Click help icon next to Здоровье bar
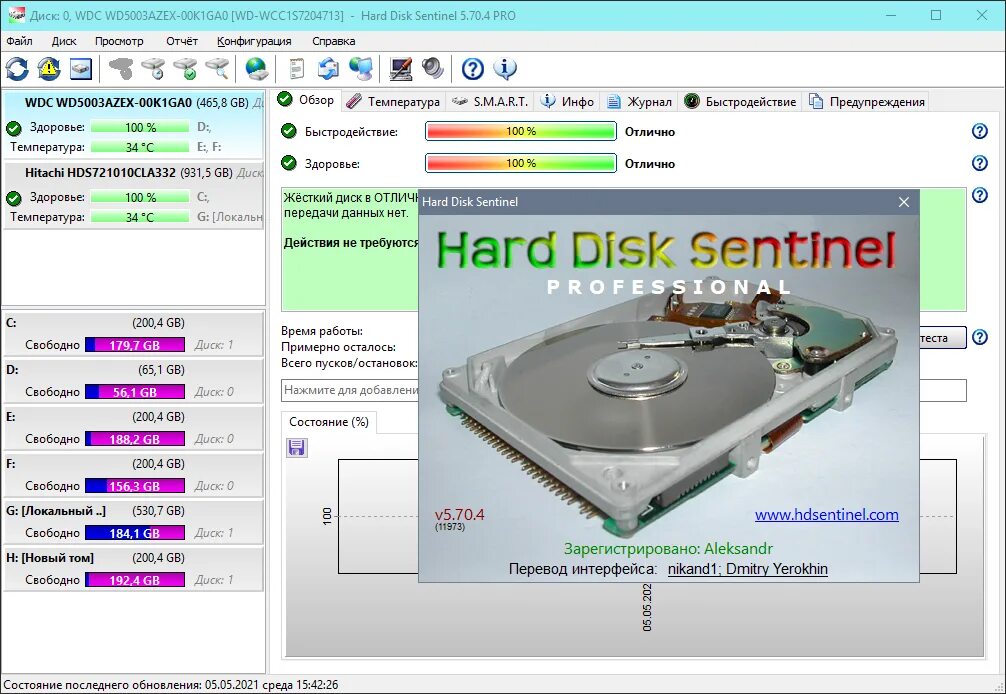The width and height of the screenshot is (1006, 694). point(980,163)
